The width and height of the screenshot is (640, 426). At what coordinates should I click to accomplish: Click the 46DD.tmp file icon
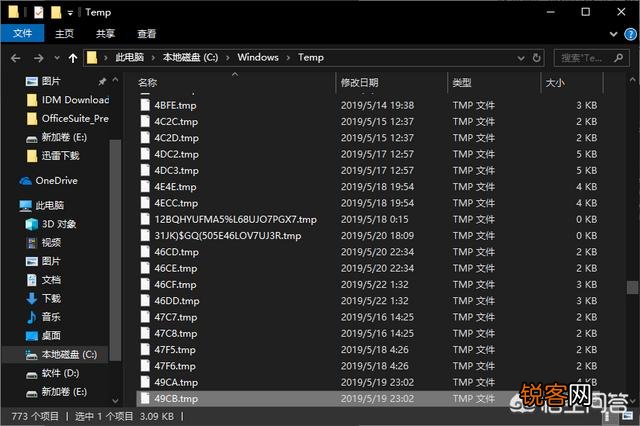click(145, 301)
